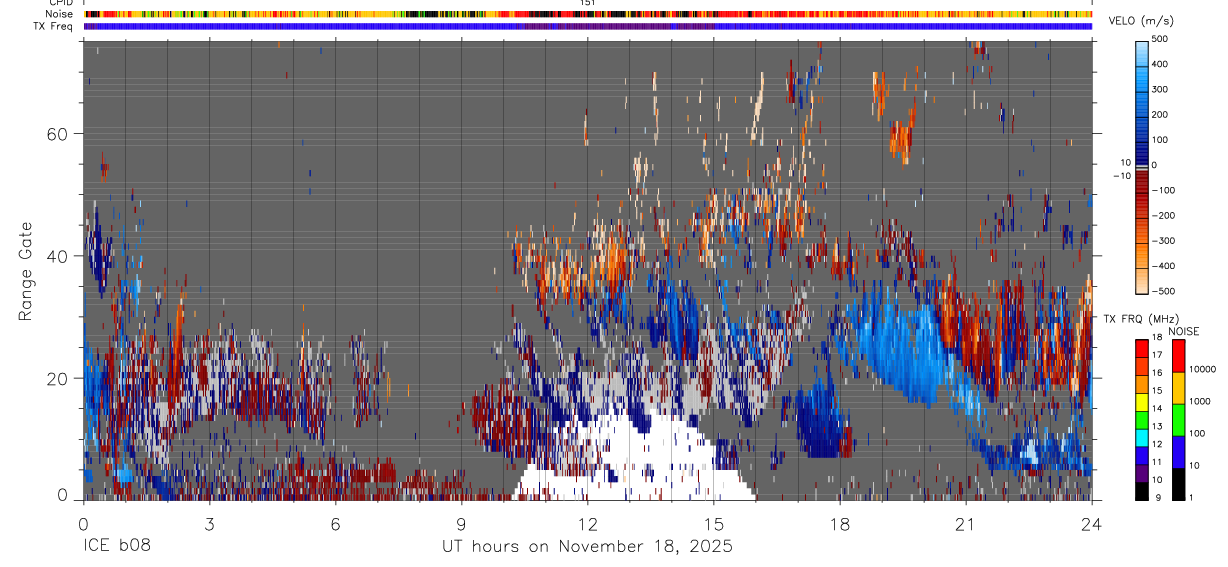Click the yellow-orange NOISE legend segment
This screenshot has height=567, width=1228.
pos(1179,388)
